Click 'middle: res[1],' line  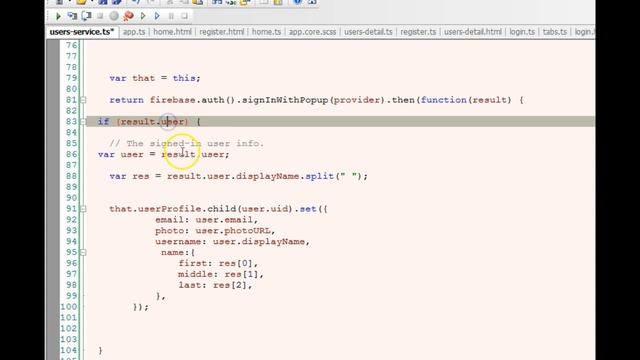click(221, 274)
